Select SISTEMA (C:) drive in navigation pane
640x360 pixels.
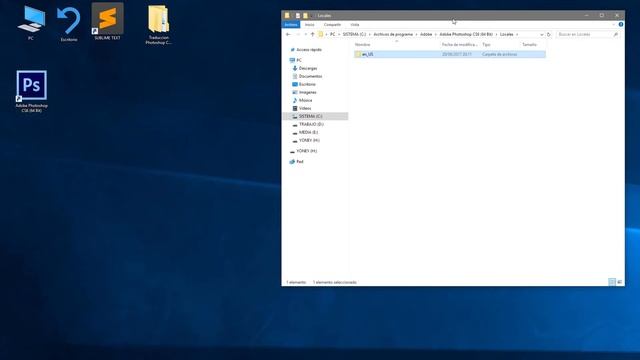[315, 116]
